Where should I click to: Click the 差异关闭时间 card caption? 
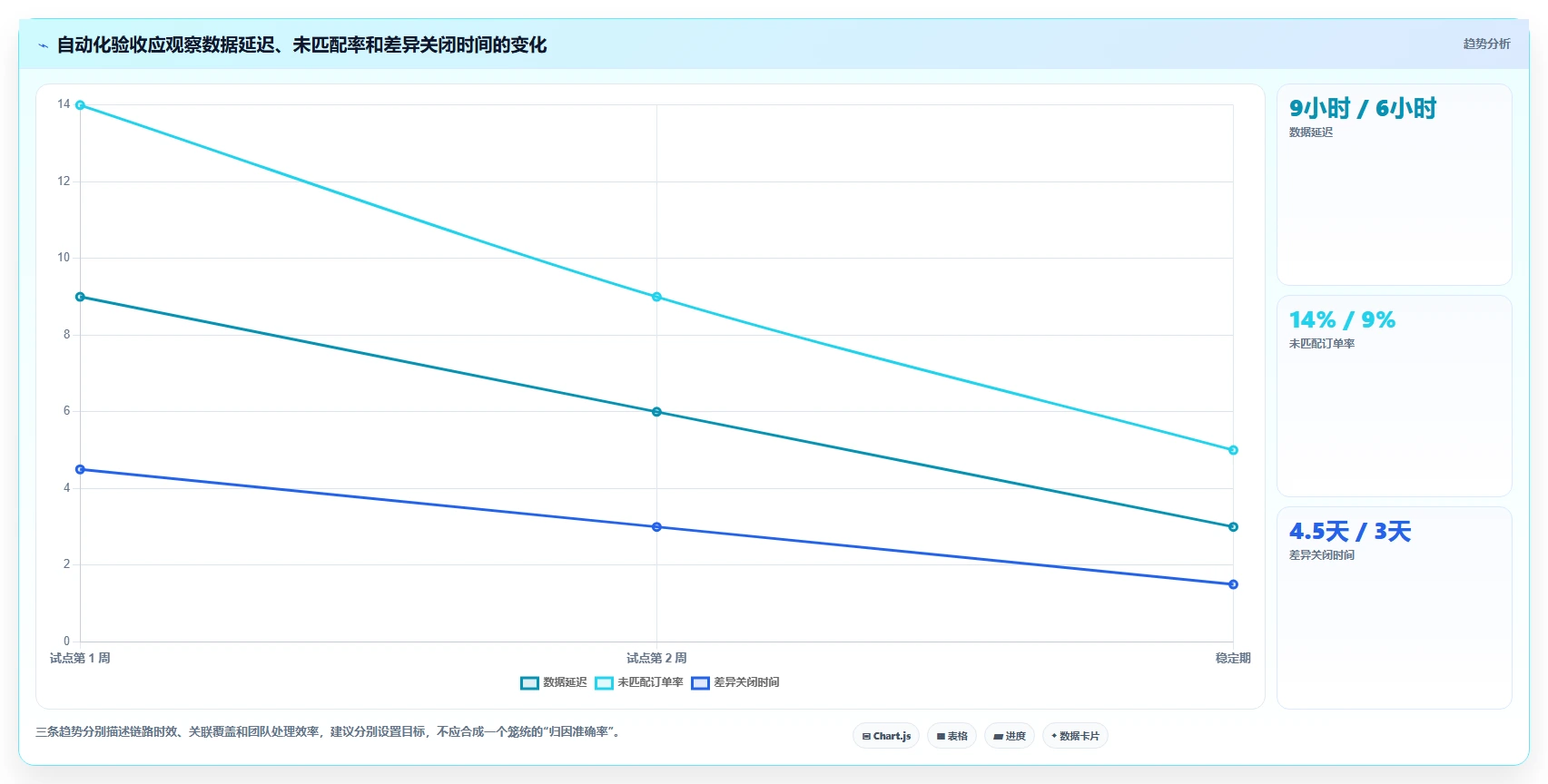[x=1322, y=555]
